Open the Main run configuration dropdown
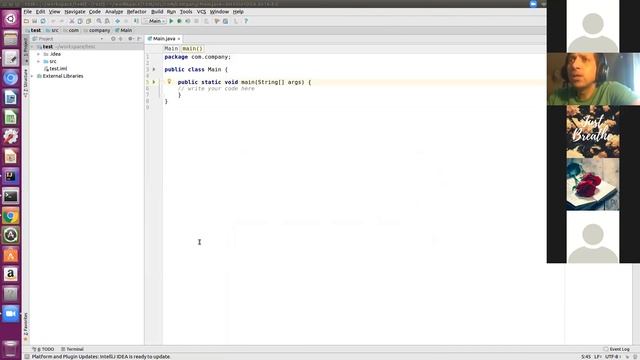 (155, 21)
